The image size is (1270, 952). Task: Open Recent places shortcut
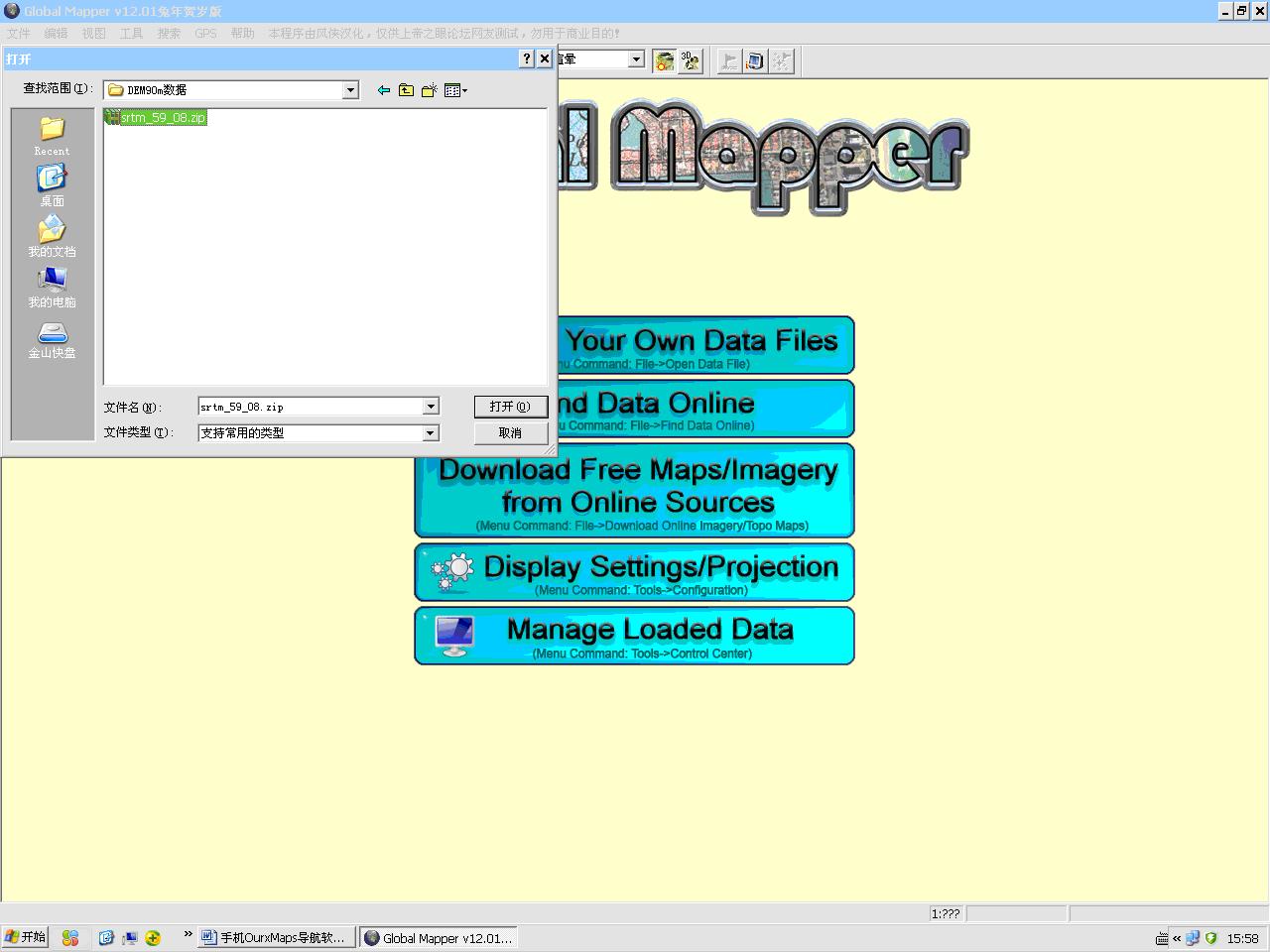click(52, 136)
